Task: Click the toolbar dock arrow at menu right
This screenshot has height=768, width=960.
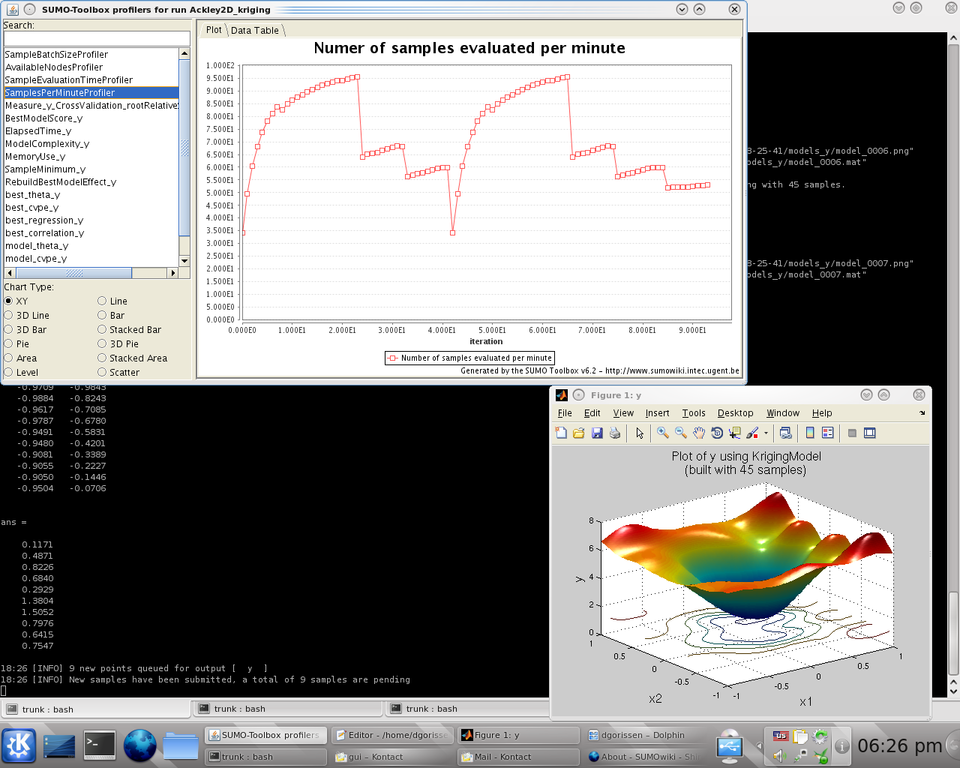Action: pos(922,412)
